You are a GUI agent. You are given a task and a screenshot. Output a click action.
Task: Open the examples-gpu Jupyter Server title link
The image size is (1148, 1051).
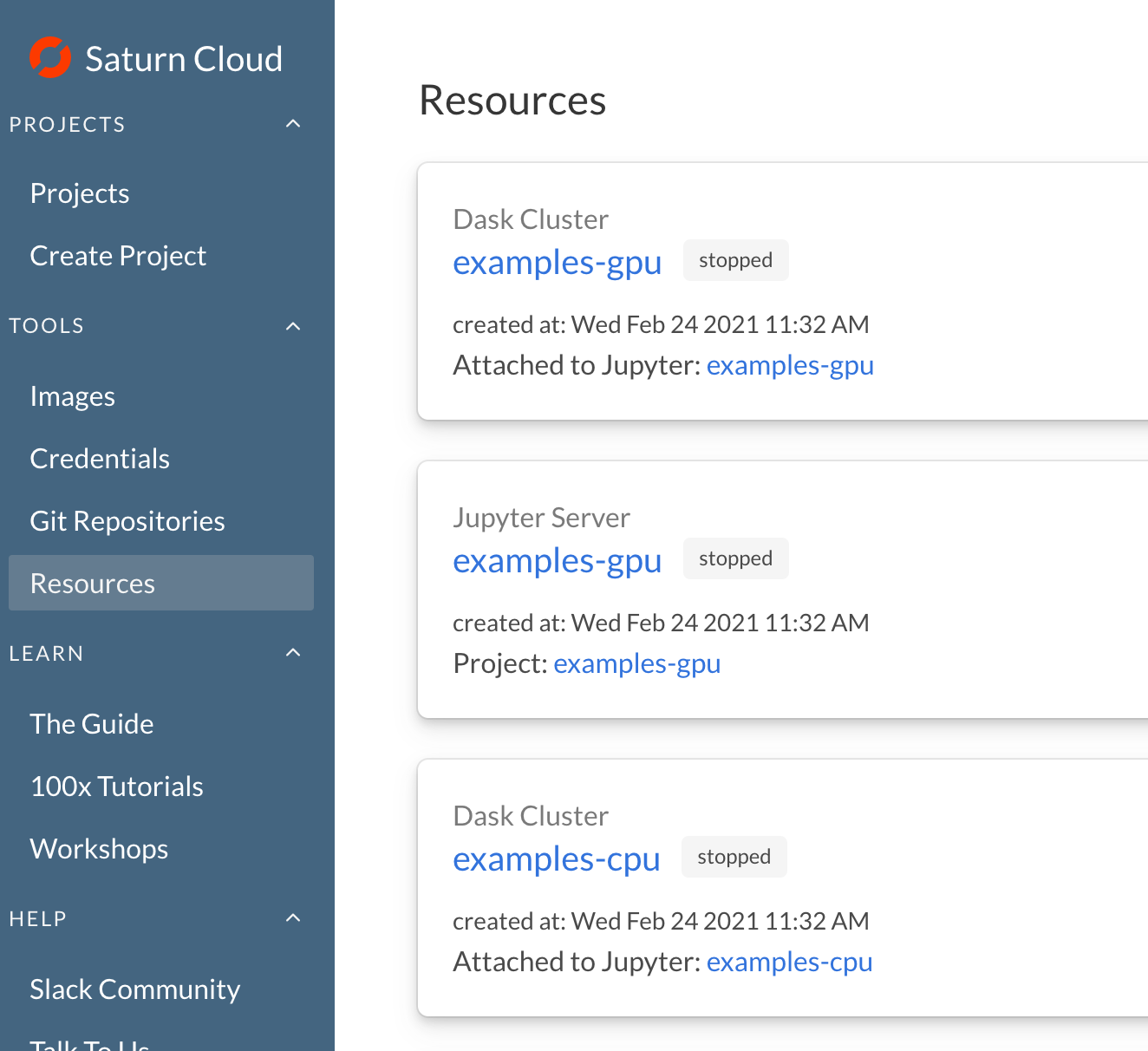tap(558, 560)
